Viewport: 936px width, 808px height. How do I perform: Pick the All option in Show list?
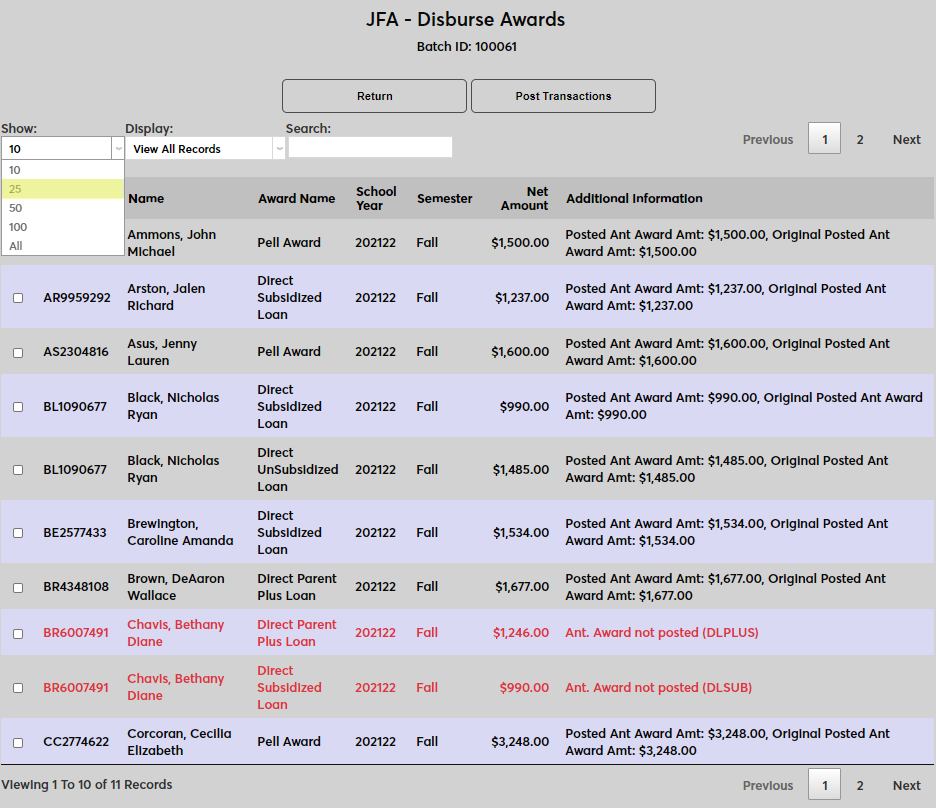pyautogui.click(x=62, y=246)
